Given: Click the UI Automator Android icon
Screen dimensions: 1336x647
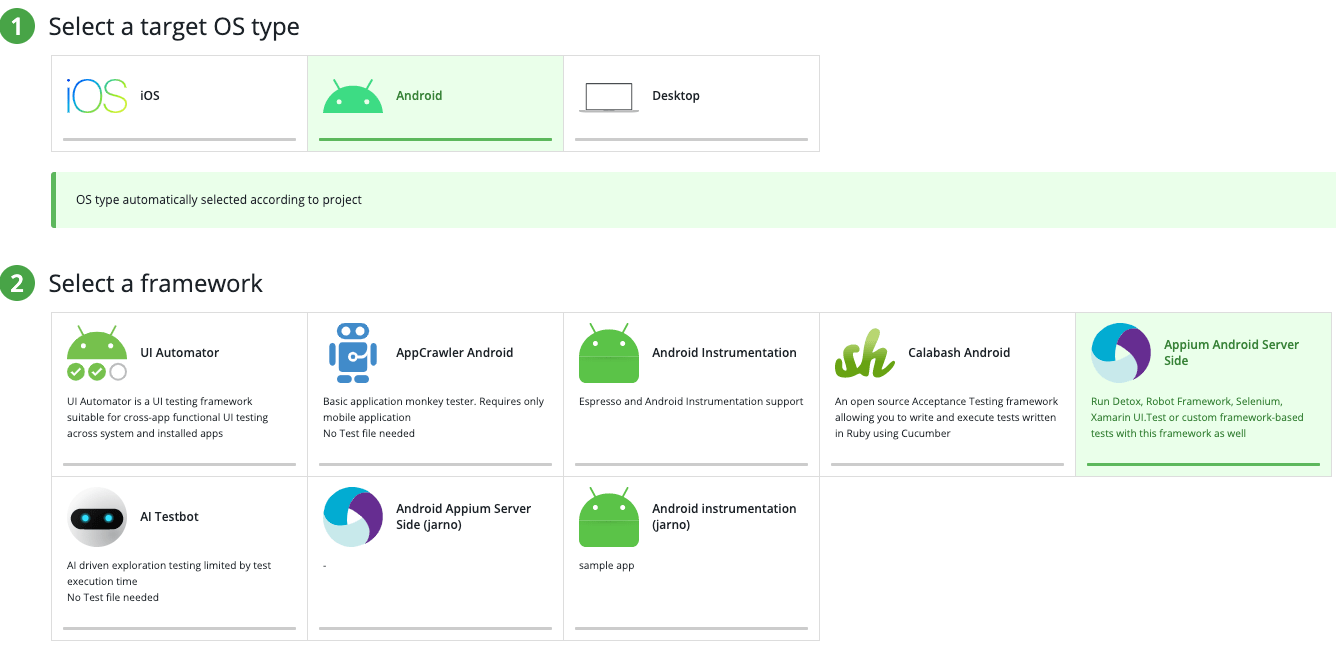Looking at the screenshot, I should point(97,353).
